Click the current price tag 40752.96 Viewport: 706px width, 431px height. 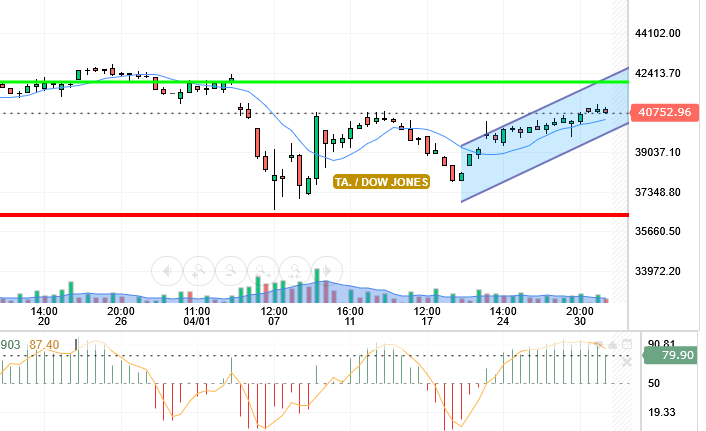[665, 112]
